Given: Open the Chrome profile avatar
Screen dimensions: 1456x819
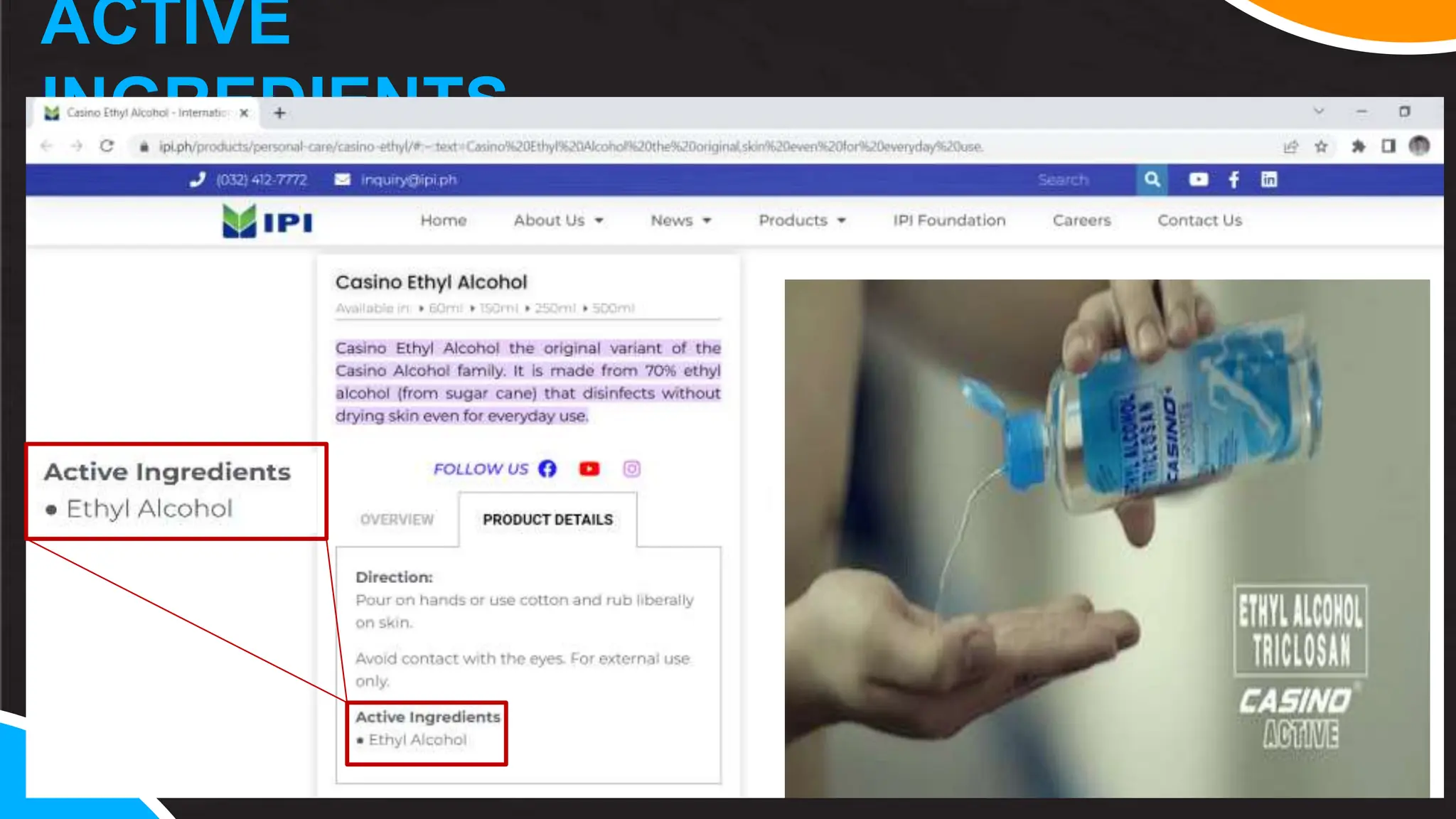Looking at the screenshot, I should 1419,146.
